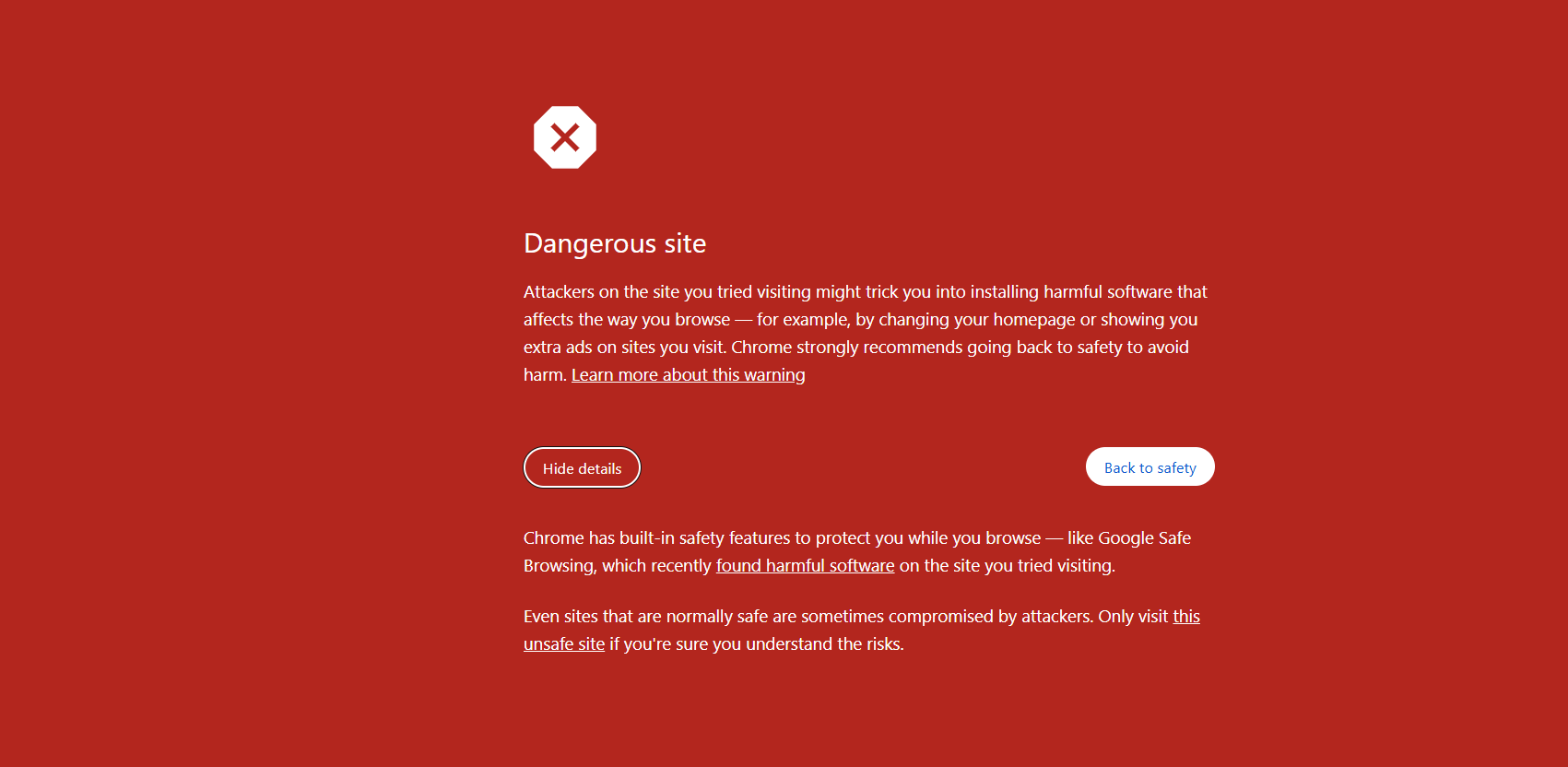
Task: Collapse the warning with Hide details button
Action: 582,467
